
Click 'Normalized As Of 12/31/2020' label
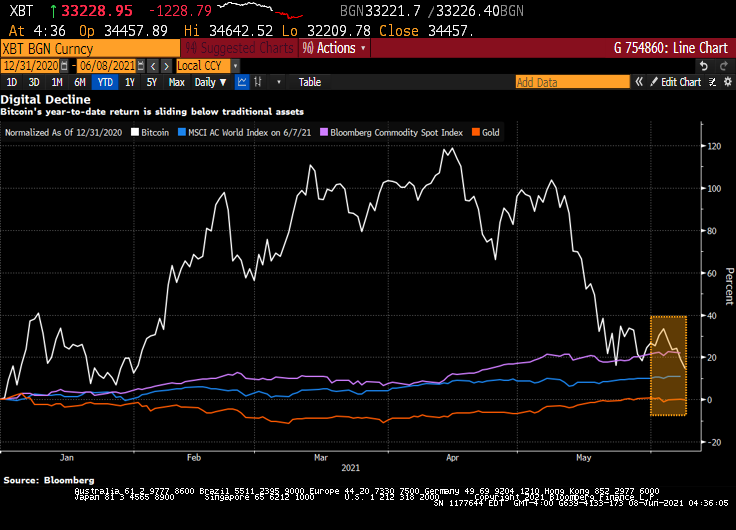pyautogui.click(x=63, y=132)
